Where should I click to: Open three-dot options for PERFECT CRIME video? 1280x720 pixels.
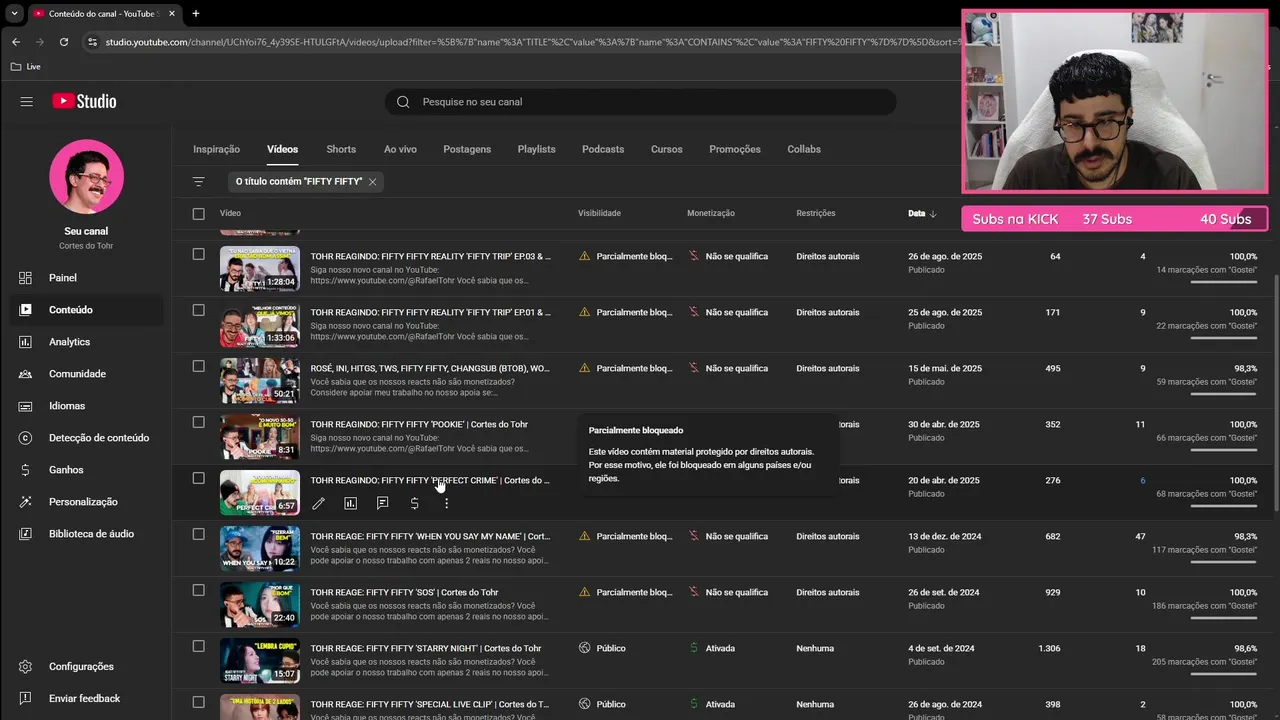446,504
